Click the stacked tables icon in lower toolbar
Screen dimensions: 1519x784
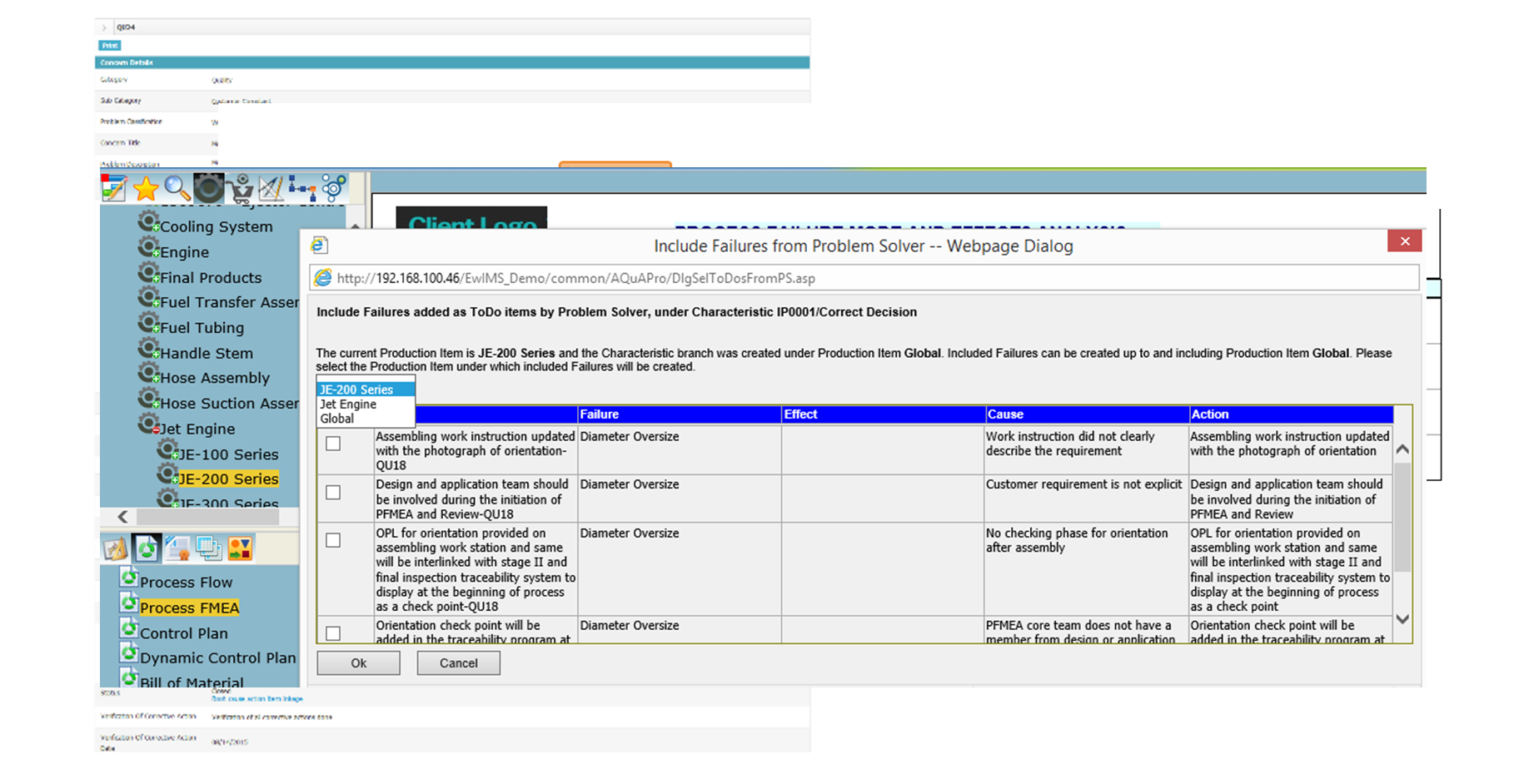click(x=208, y=548)
